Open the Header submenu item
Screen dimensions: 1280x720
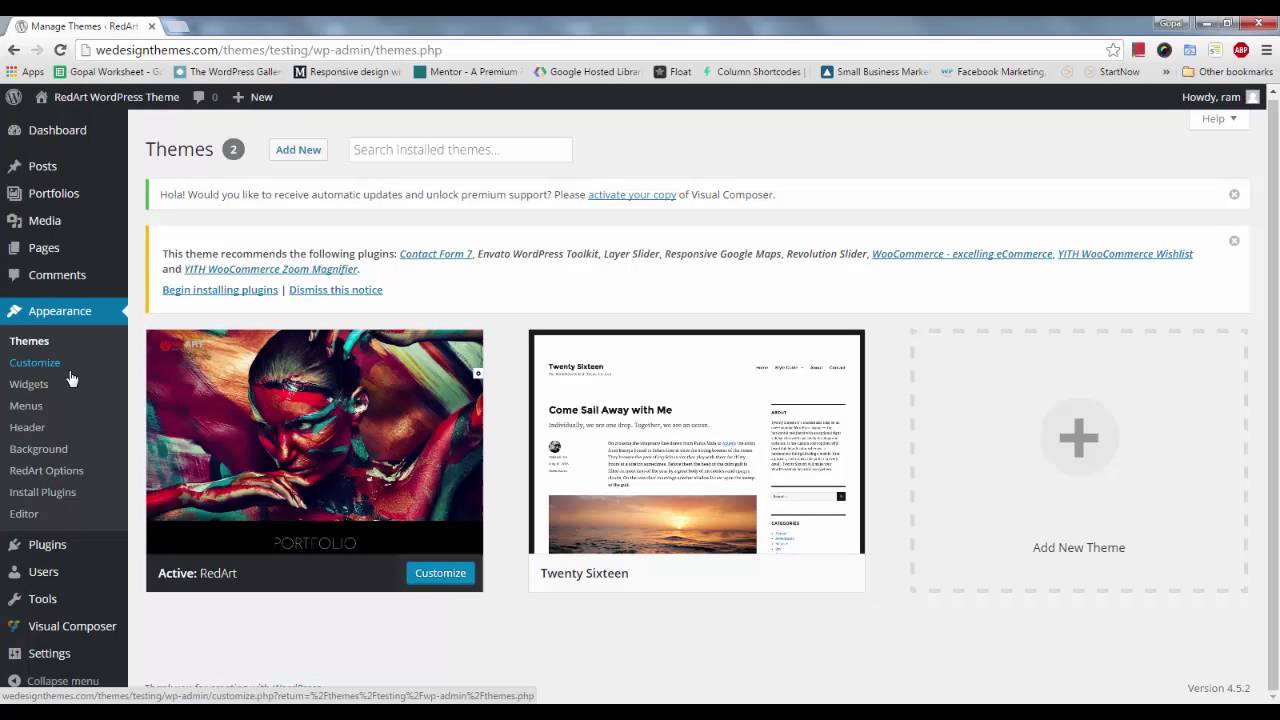click(27, 427)
